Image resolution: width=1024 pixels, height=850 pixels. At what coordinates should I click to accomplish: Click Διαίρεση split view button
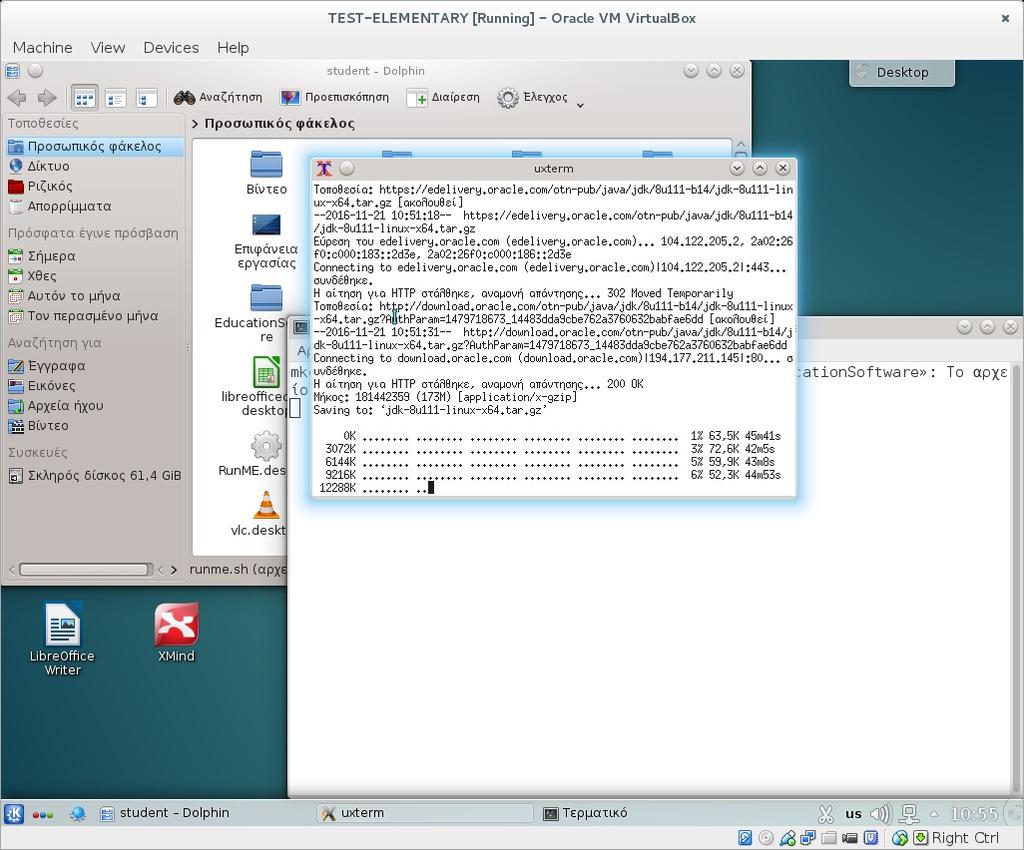(443, 97)
